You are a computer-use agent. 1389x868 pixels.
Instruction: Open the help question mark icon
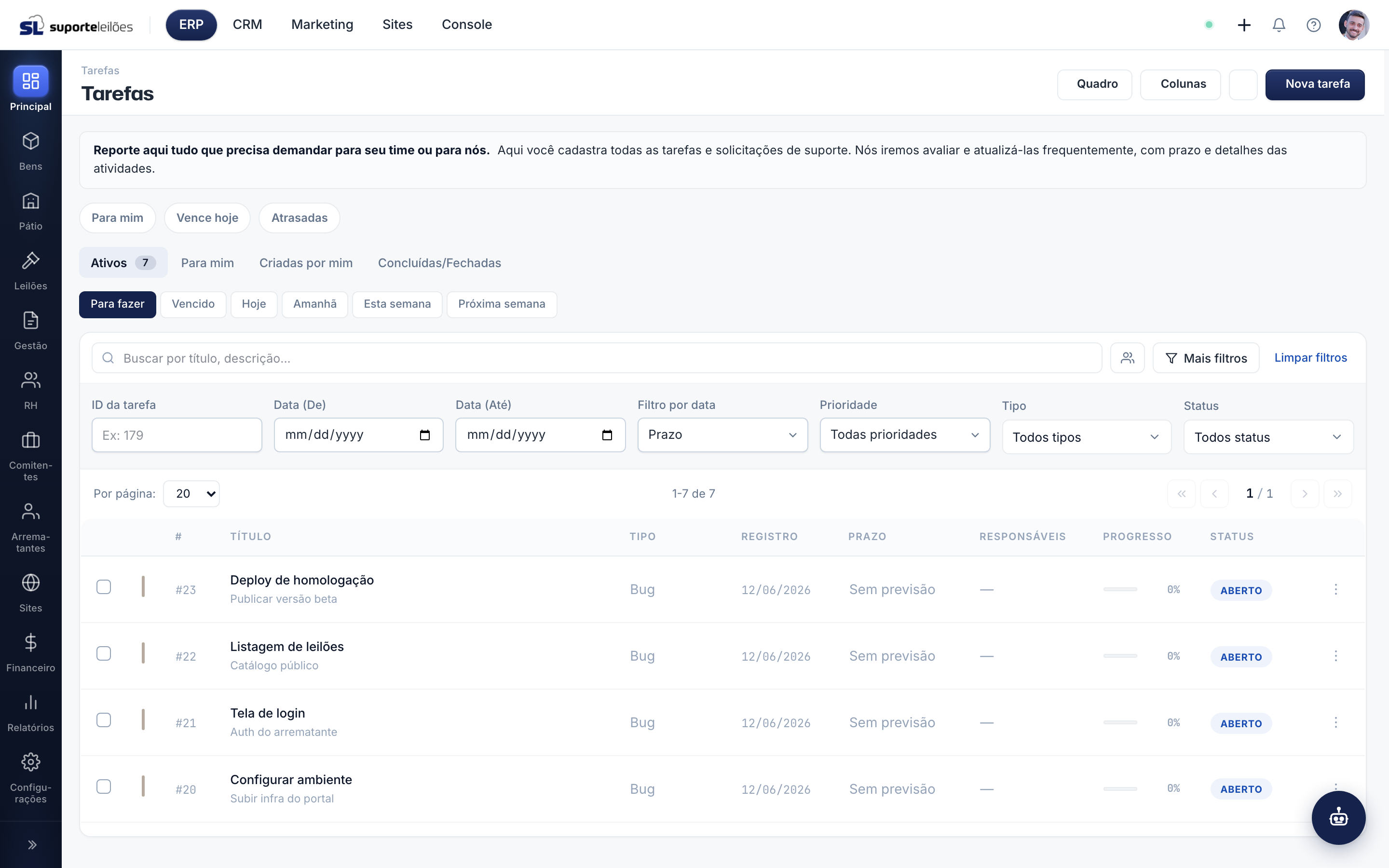pyautogui.click(x=1313, y=25)
